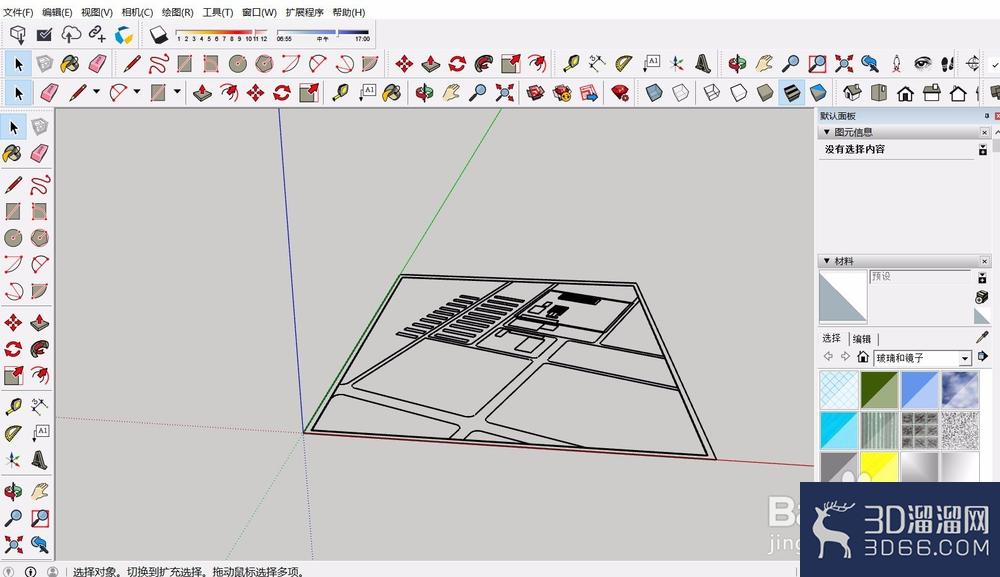1000x577 pixels.
Task: Select the Walk footprints tool
Action: 947,63
